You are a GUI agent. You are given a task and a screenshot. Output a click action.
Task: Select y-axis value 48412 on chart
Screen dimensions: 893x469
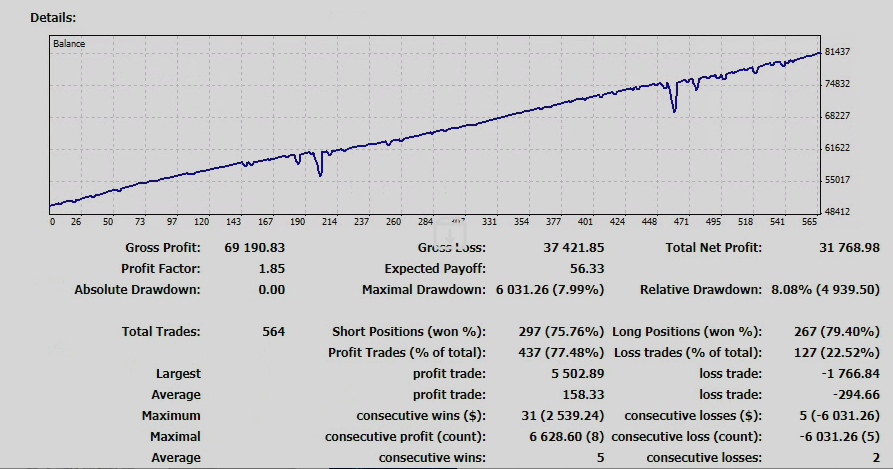837,211
